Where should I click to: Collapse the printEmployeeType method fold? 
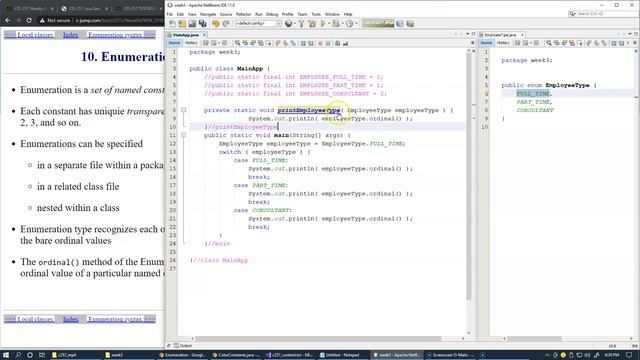coord(183,110)
